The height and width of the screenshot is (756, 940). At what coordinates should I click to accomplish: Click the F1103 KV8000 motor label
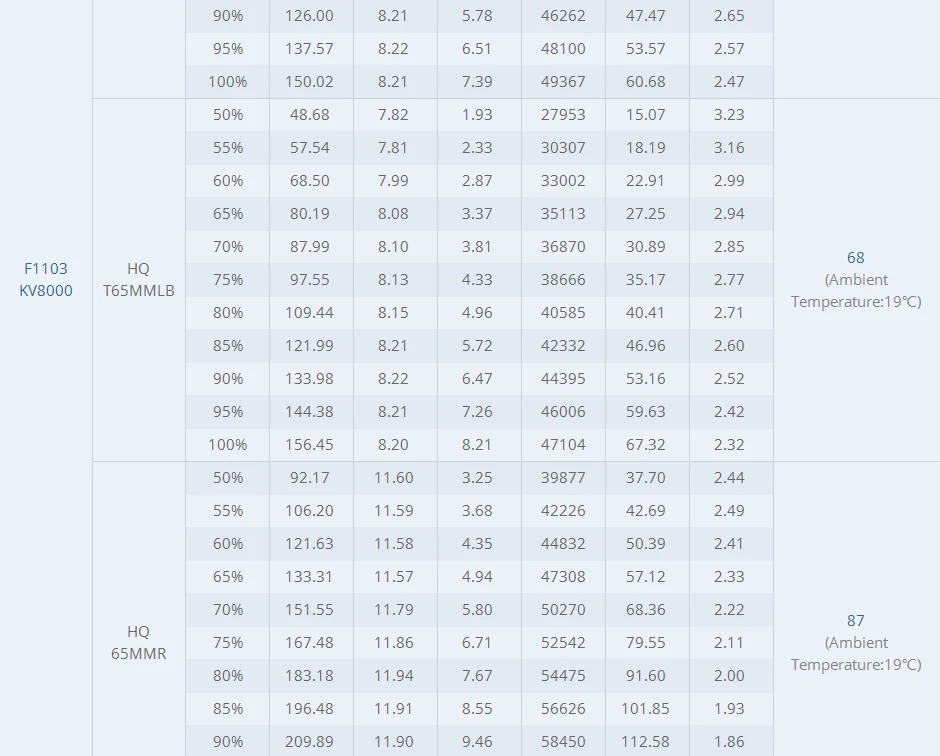click(46, 279)
